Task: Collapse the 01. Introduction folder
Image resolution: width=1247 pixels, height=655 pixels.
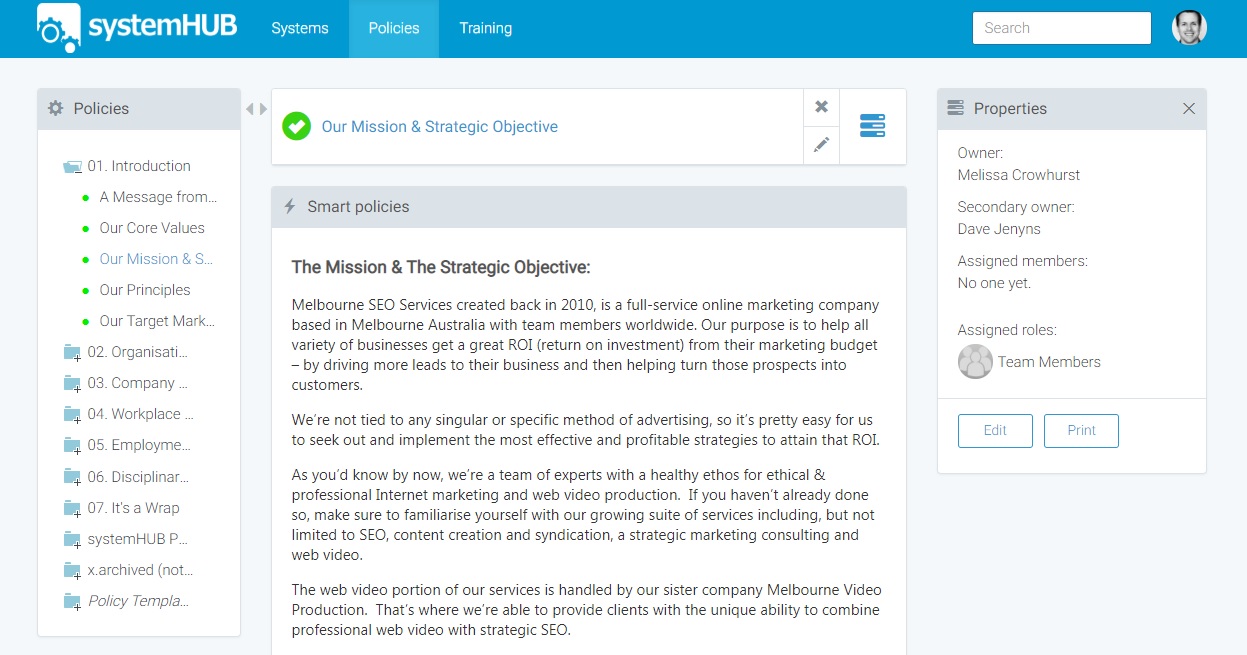Action: (x=72, y=167)
